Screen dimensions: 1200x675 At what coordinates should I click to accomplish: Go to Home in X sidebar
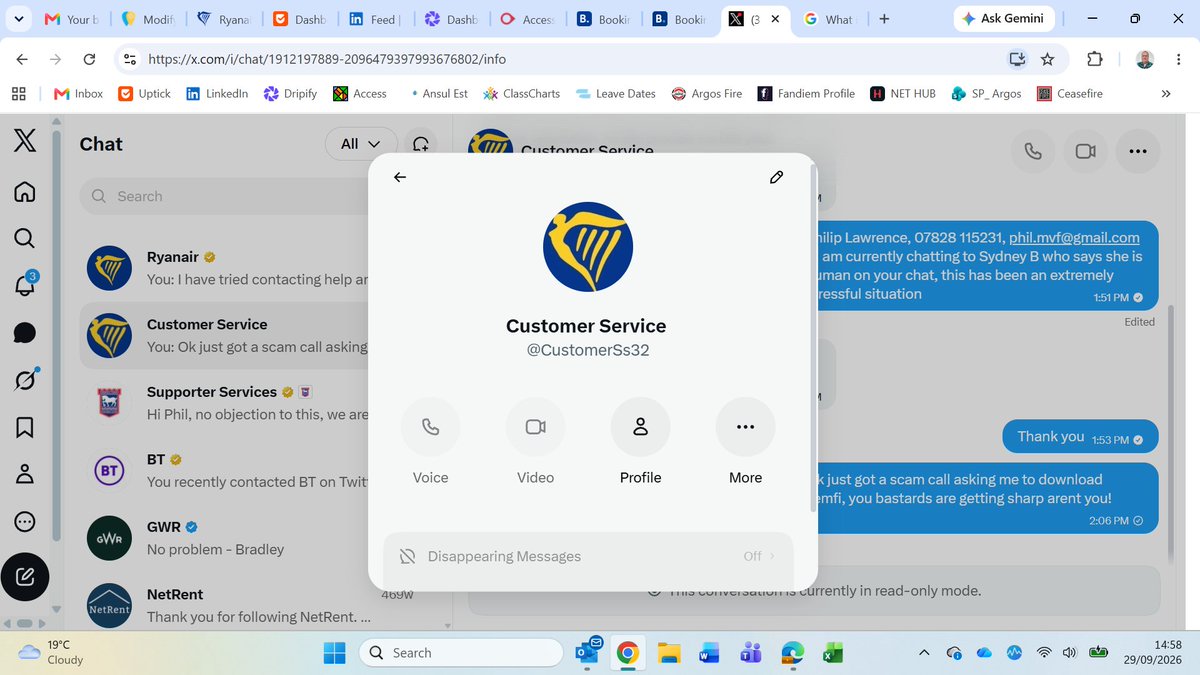tap(25, 191)
